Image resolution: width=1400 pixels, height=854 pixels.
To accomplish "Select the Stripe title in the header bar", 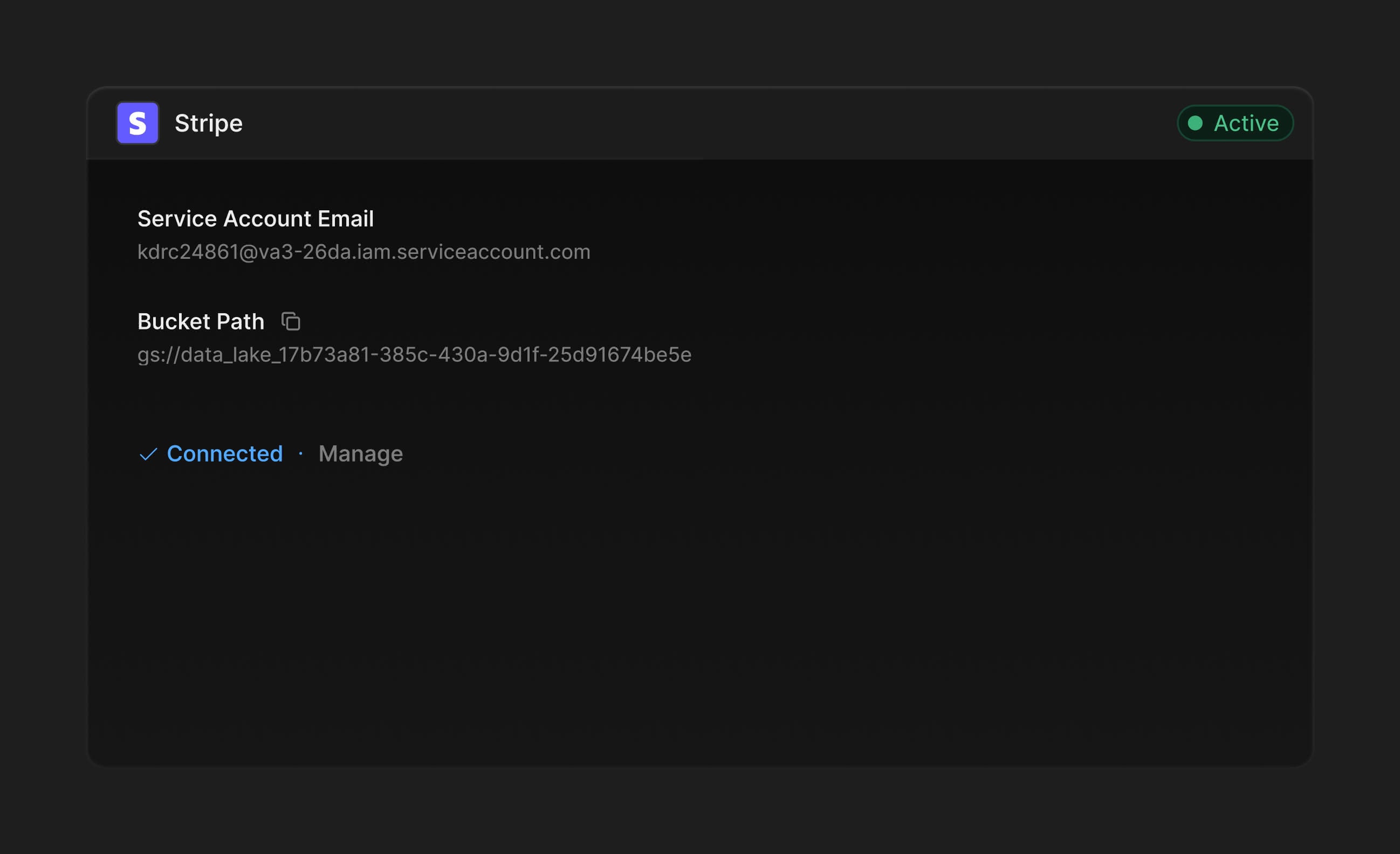I will [208, 123].
